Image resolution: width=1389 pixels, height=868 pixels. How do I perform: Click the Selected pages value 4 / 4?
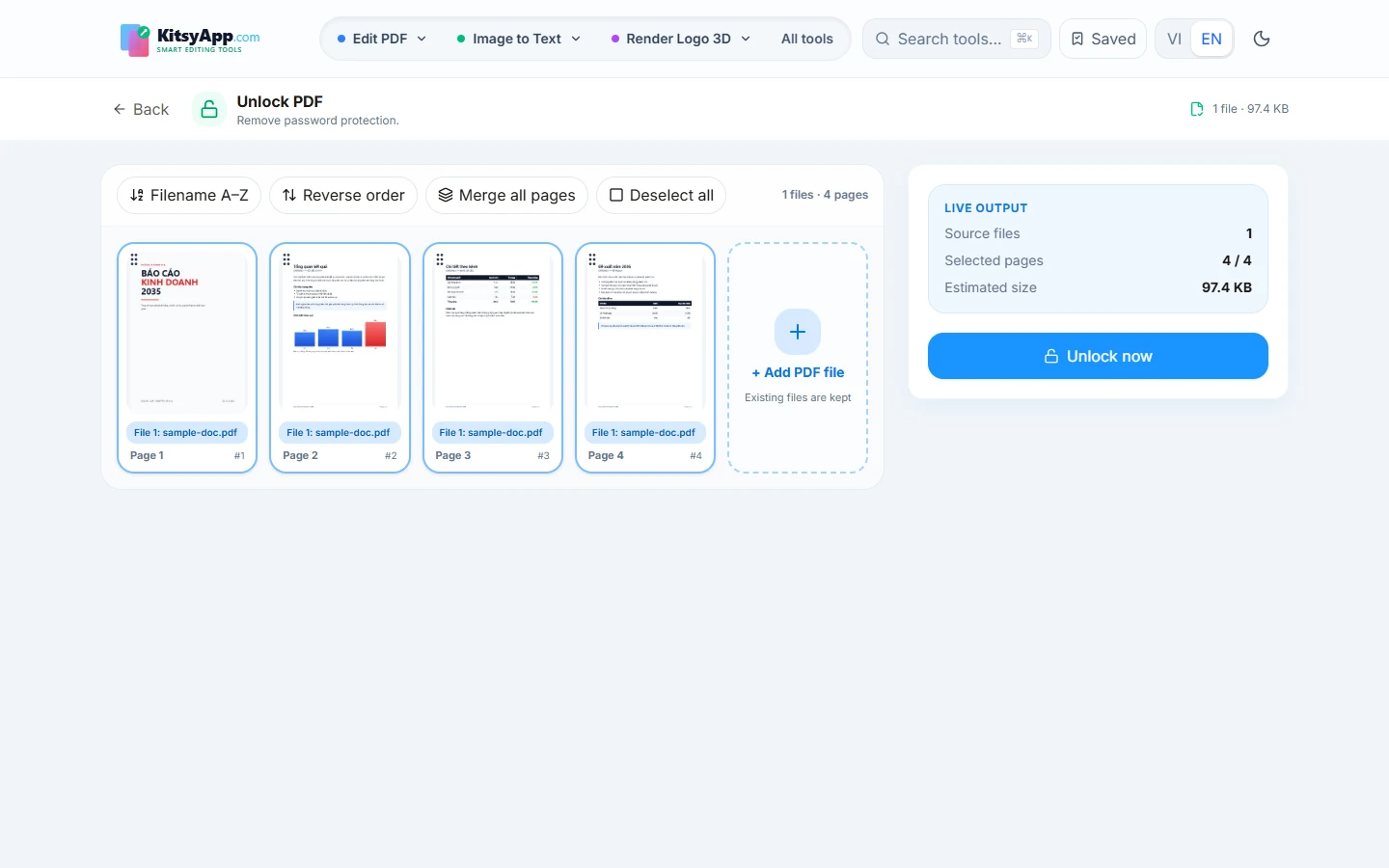click(1237, 260)
